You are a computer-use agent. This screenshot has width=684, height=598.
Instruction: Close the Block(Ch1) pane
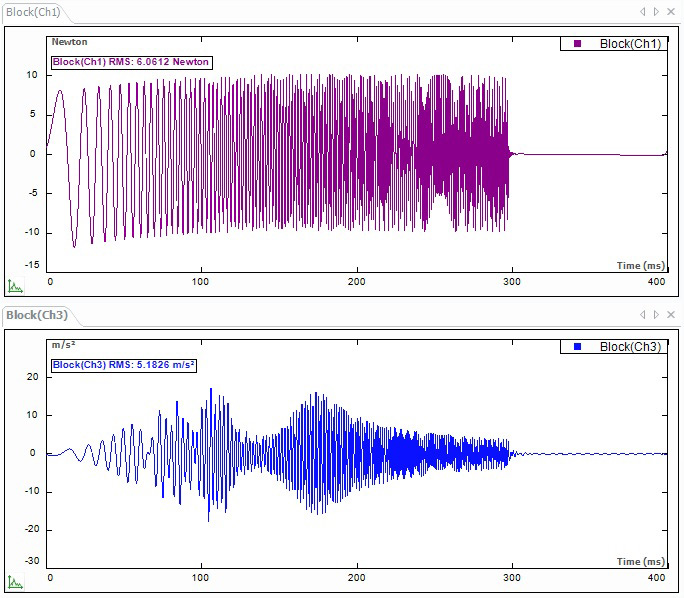coord(671,12)
